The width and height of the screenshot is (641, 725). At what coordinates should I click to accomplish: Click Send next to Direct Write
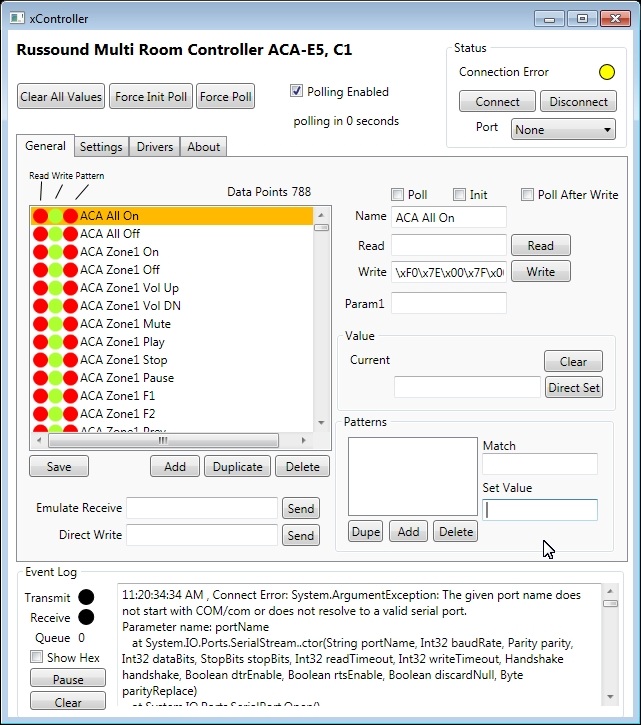301,535
